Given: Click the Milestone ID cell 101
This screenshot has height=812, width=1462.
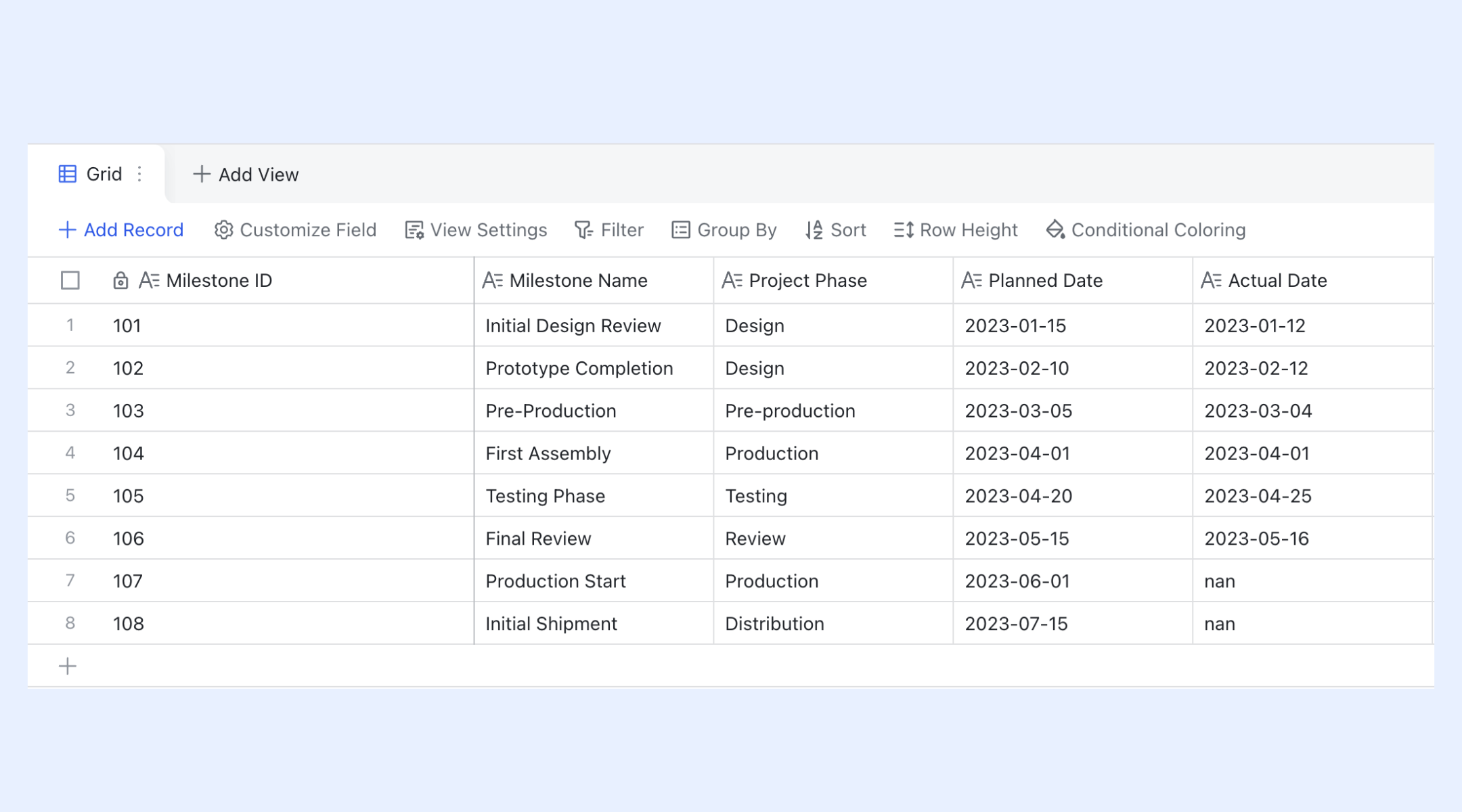Looking at the screenshot, I should (x=287, y=325).
